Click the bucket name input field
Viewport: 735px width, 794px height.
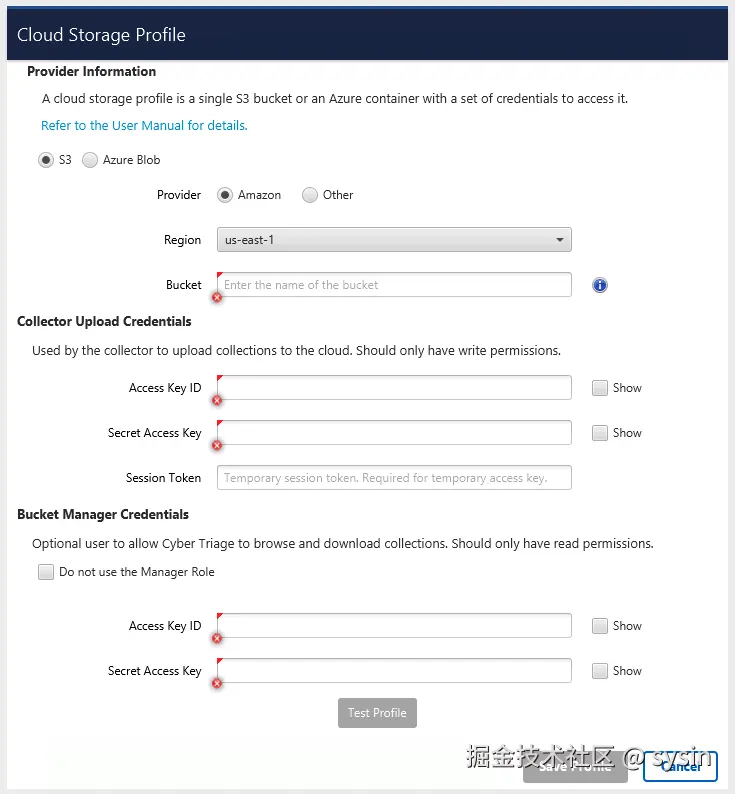[x=396, y=285]
